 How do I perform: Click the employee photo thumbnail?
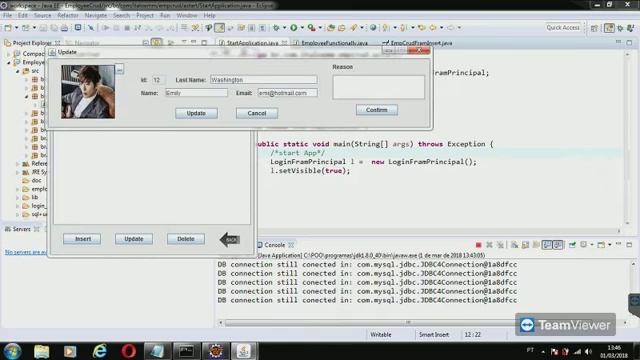pos(88,92)
